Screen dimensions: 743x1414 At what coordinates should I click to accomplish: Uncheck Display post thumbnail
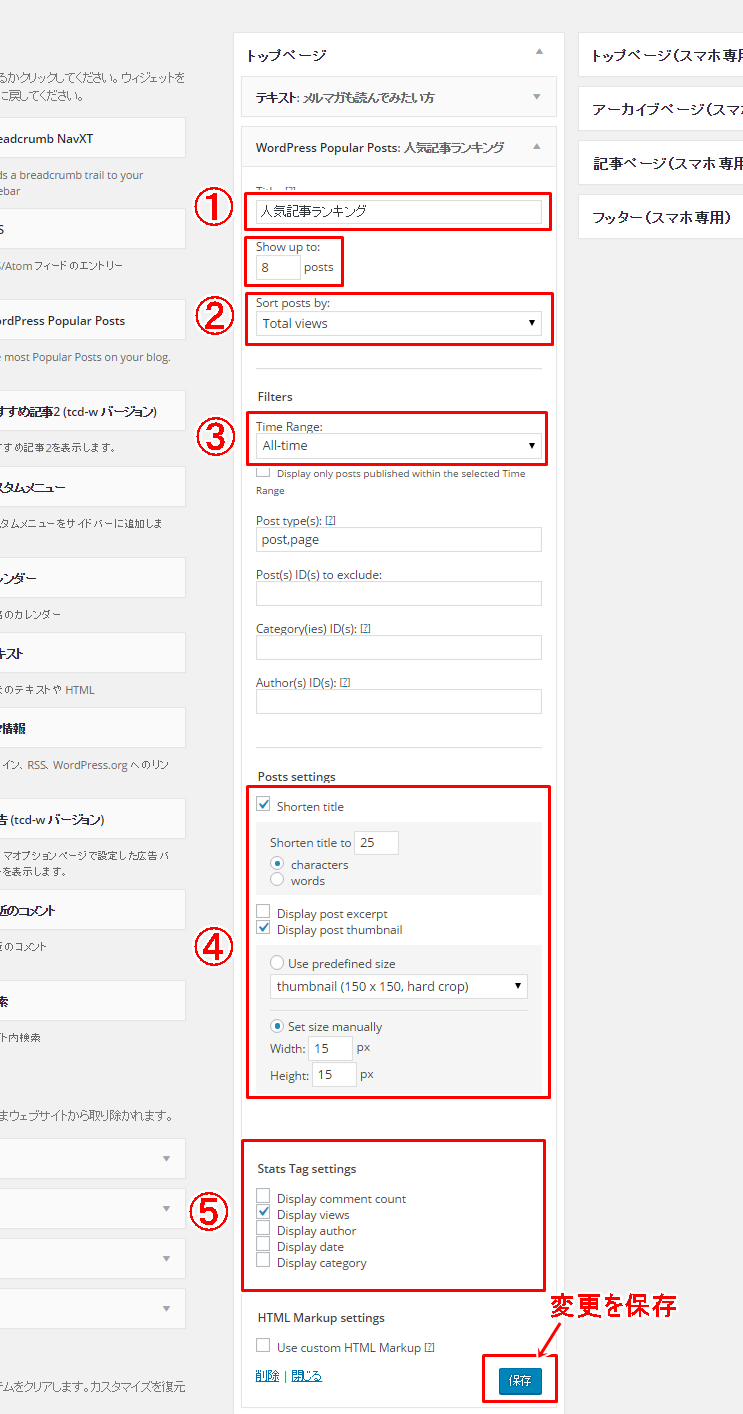coord(264,928)
